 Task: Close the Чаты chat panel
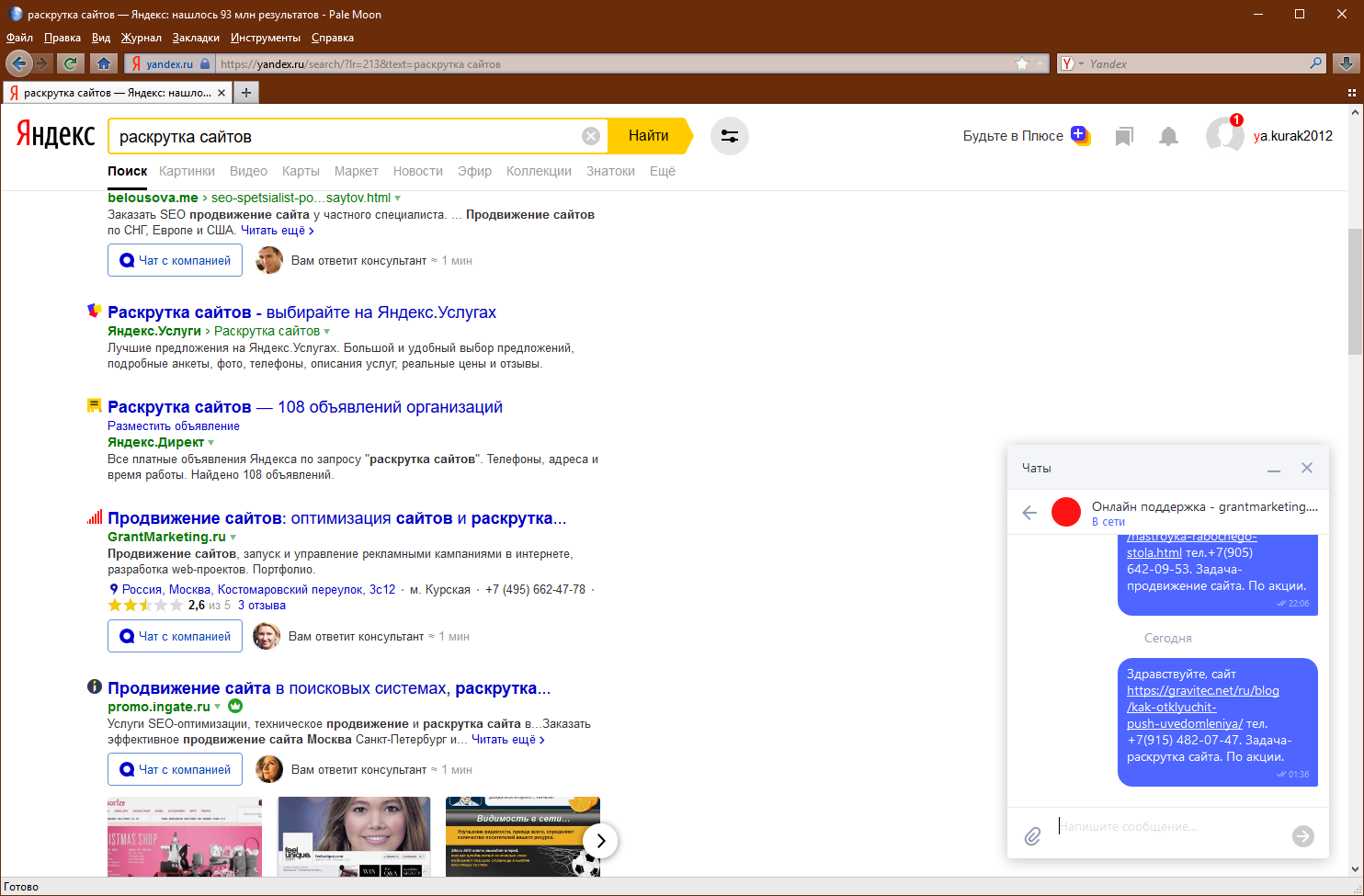tap(1307, 468)
